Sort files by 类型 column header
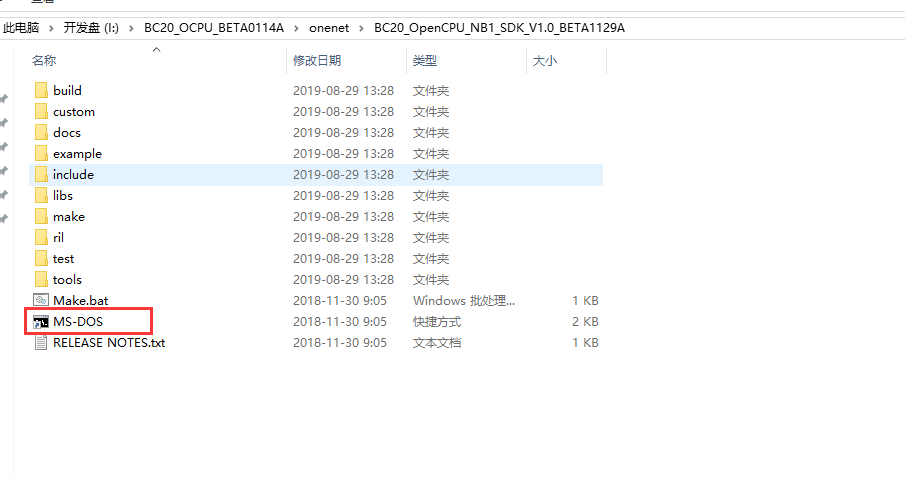905x477 pixels. coord(425,60)
